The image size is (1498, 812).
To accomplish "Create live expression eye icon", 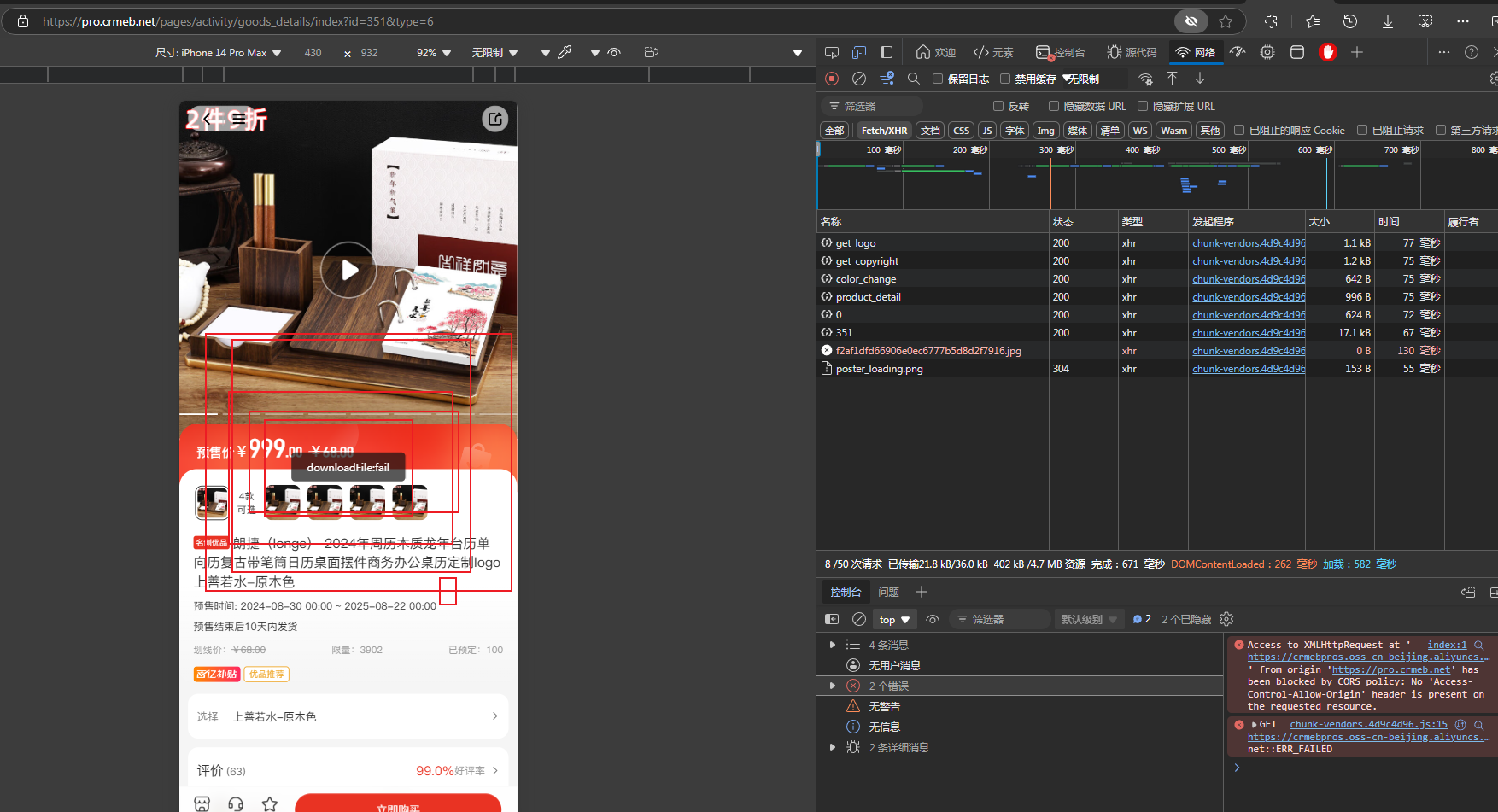I will click(x=933, y=619).
